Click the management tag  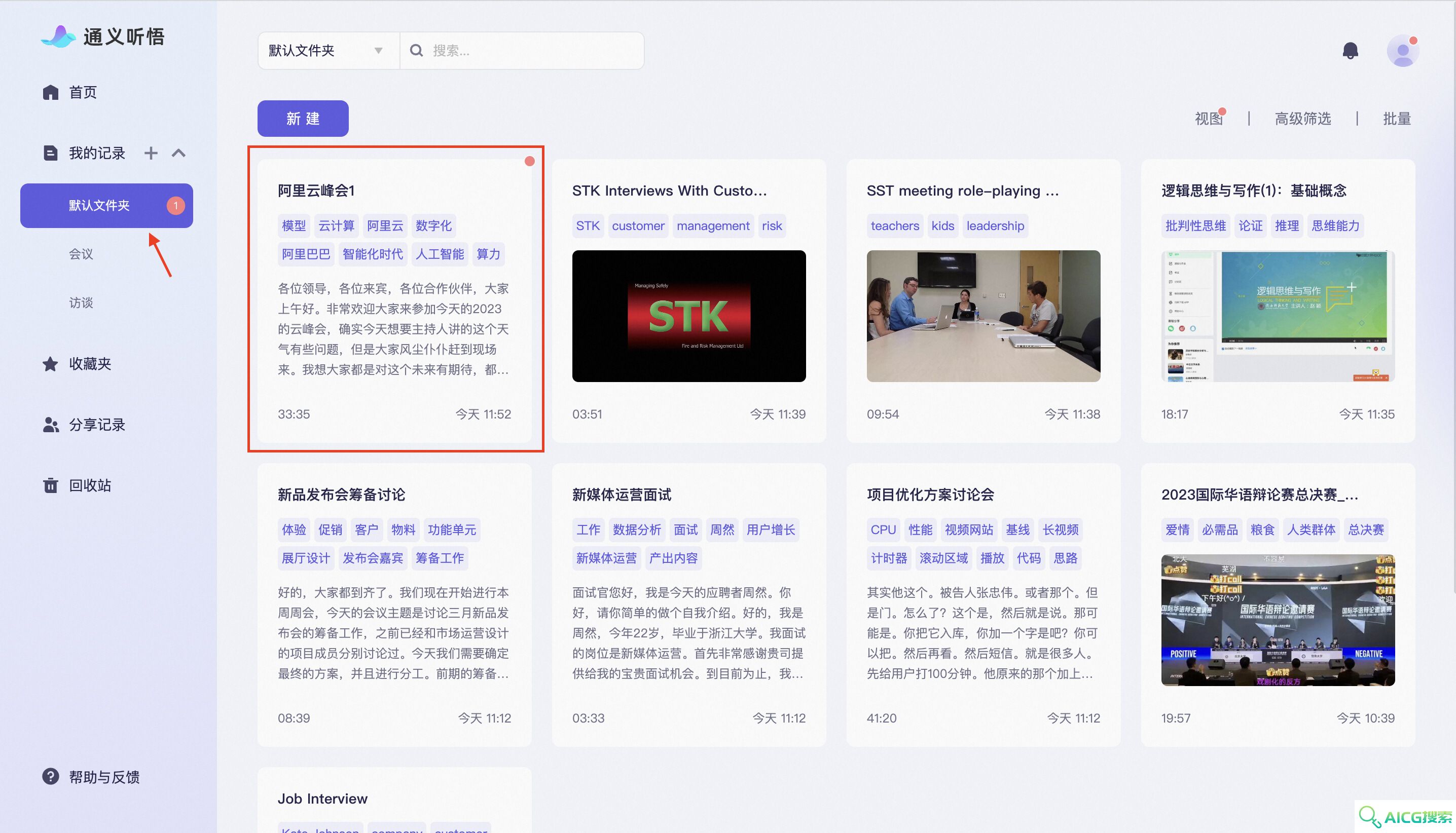point(713,225)
